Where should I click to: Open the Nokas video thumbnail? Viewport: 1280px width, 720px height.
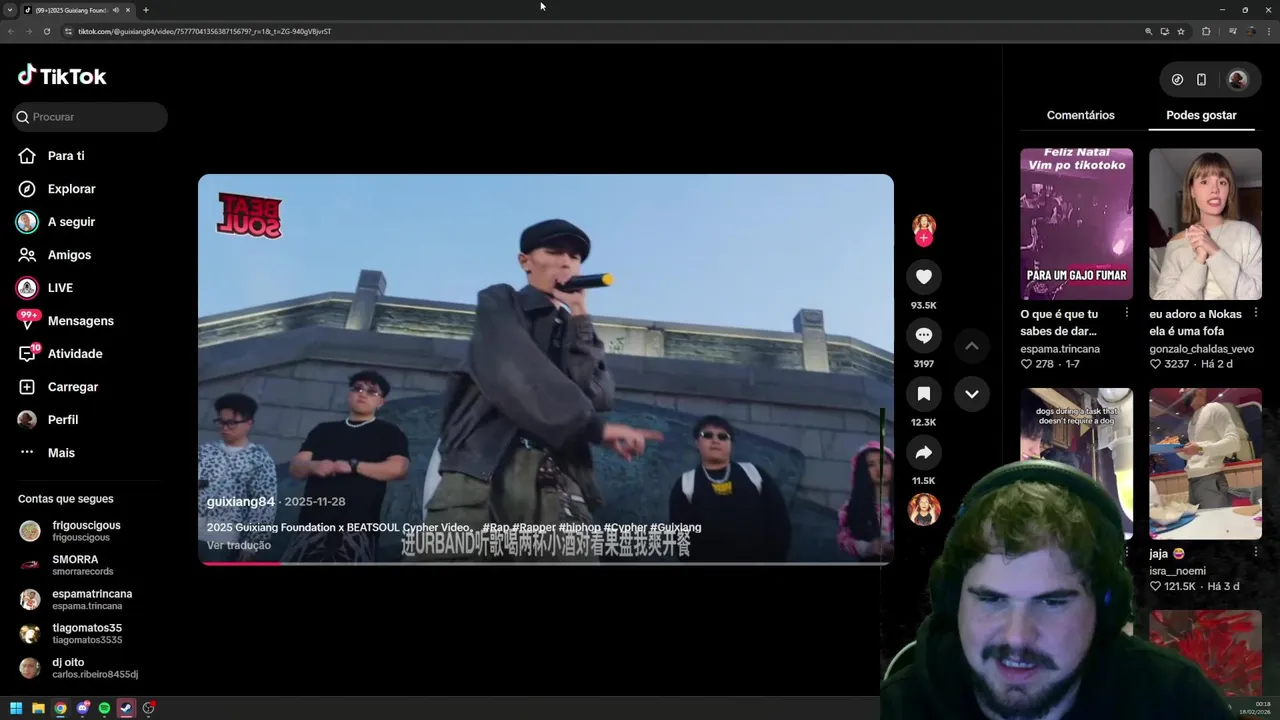pos(1205,224)
